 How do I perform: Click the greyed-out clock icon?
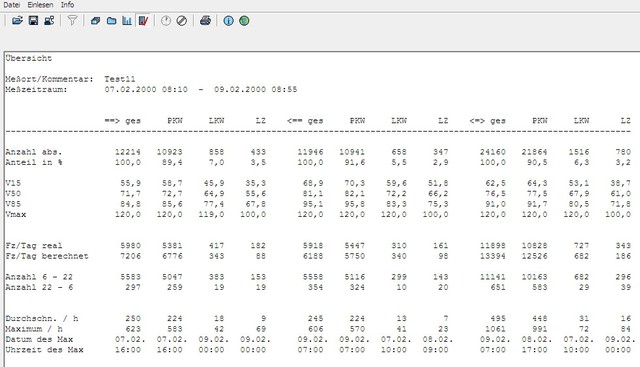click(166, 20)
